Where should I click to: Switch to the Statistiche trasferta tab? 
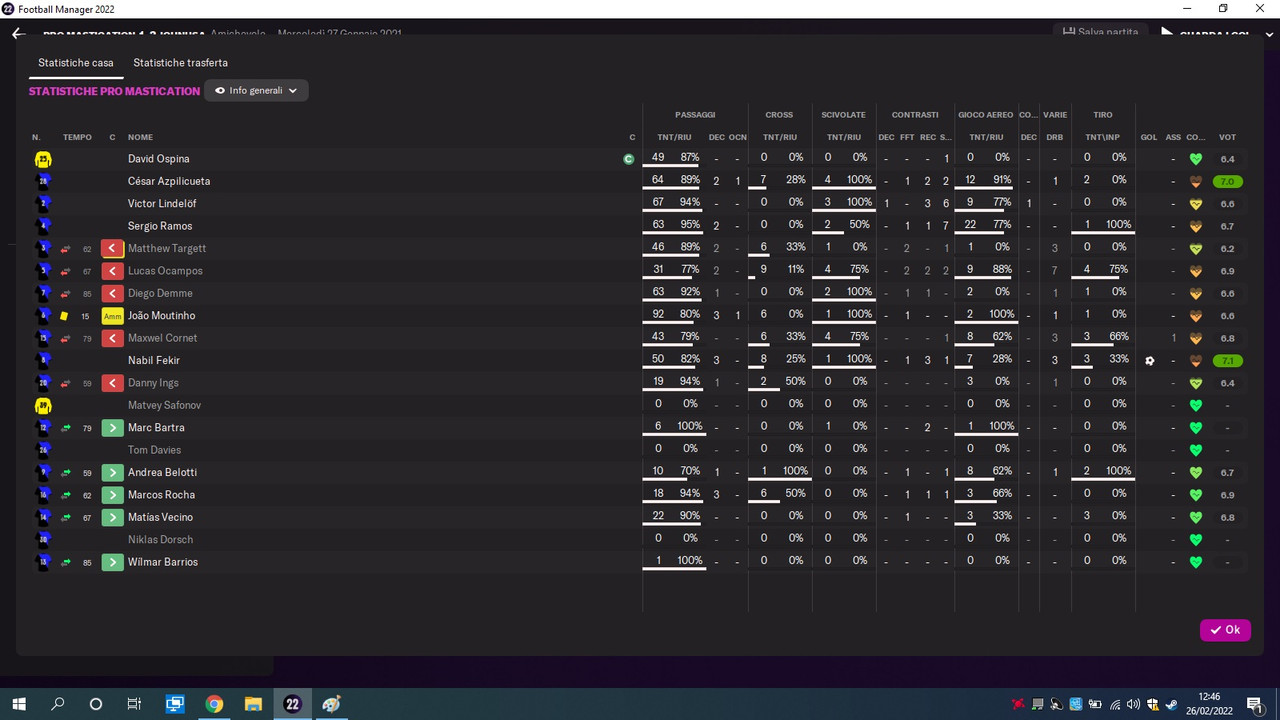pyautogui.click(x=180, y=63)
